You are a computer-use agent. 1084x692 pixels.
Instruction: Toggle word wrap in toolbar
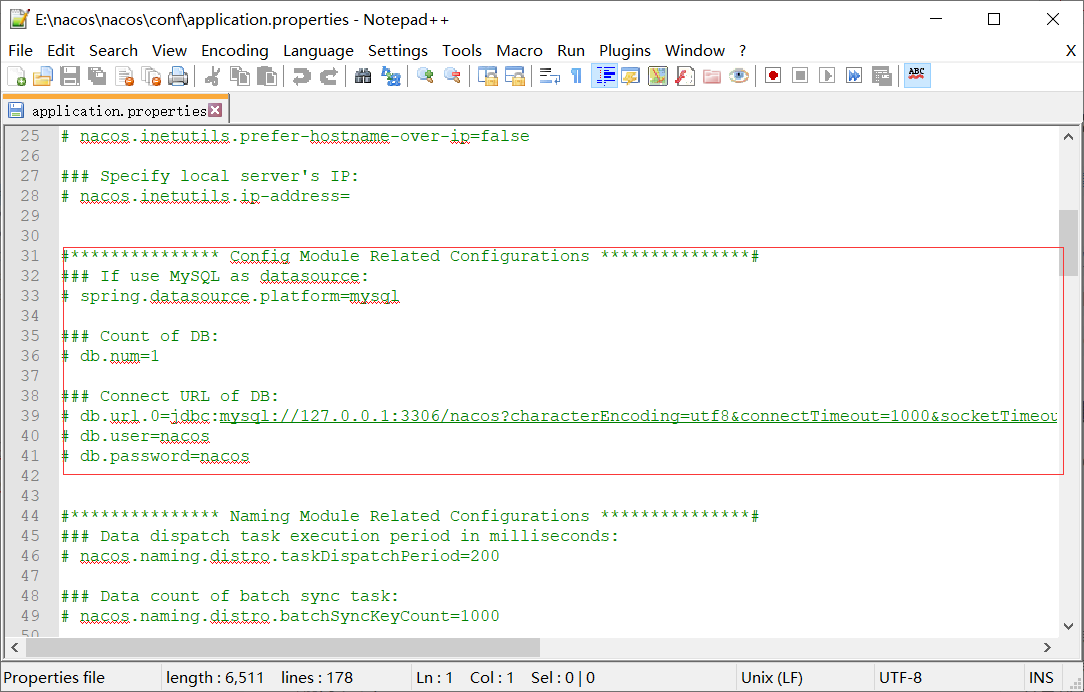pos(550,76)
